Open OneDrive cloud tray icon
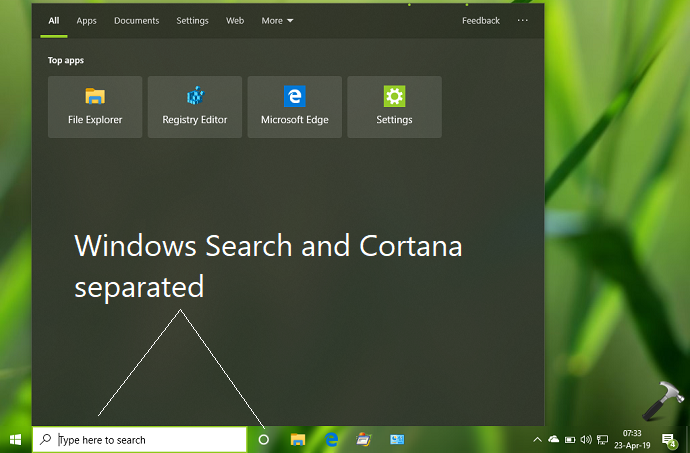 click(554, 439)
